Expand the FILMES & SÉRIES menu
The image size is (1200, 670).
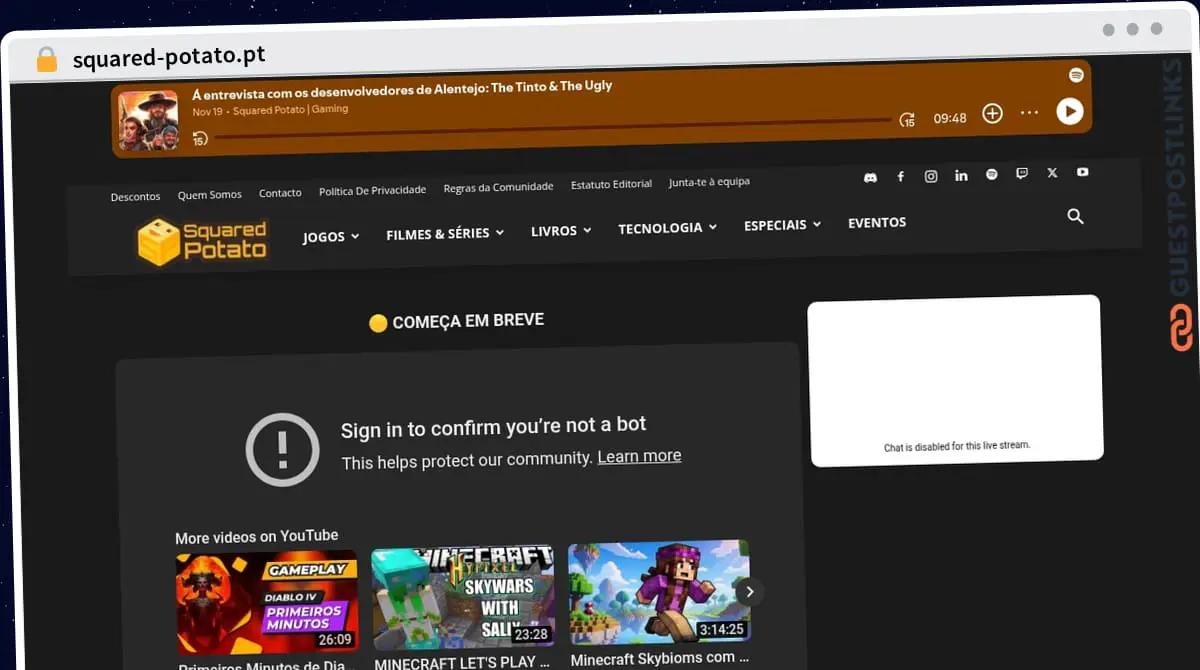(x=444, y=234)
